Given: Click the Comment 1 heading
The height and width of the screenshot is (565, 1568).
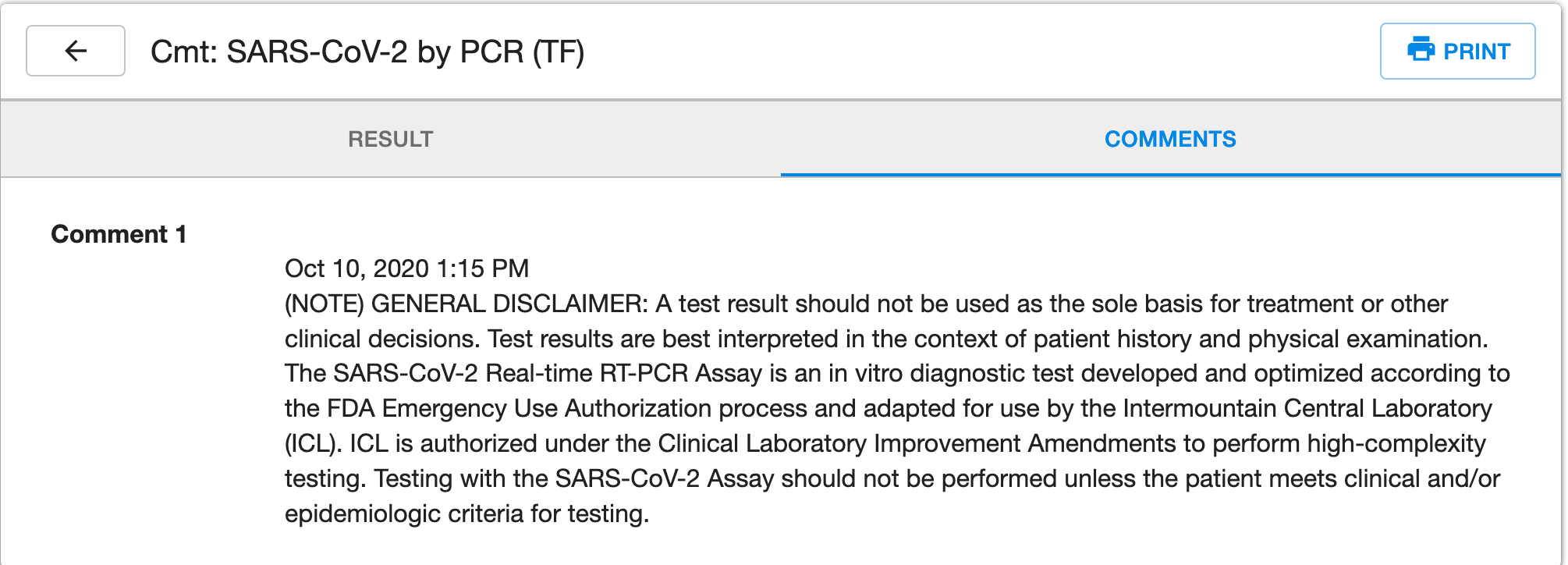Looking at the screenshot, I should point(119,234).
